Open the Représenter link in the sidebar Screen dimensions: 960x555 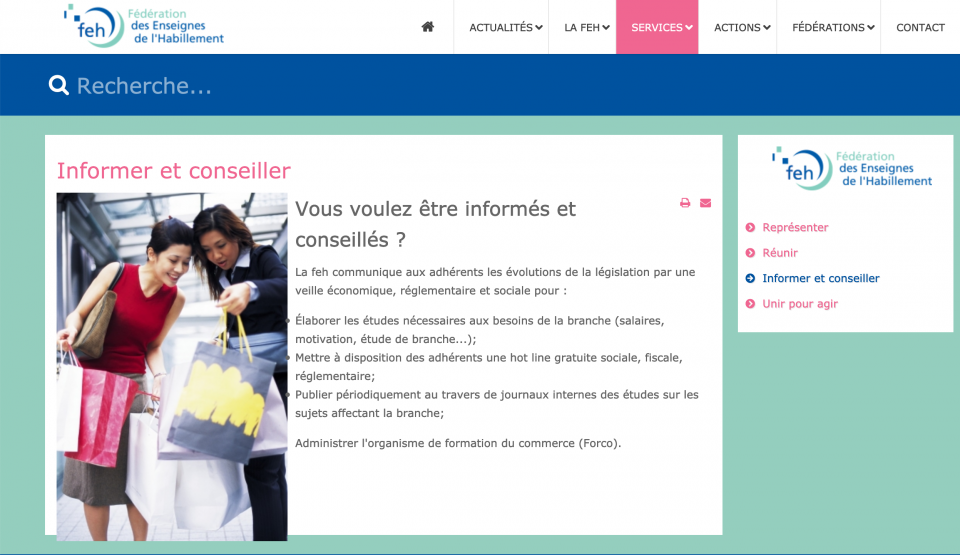click(795, 228)
